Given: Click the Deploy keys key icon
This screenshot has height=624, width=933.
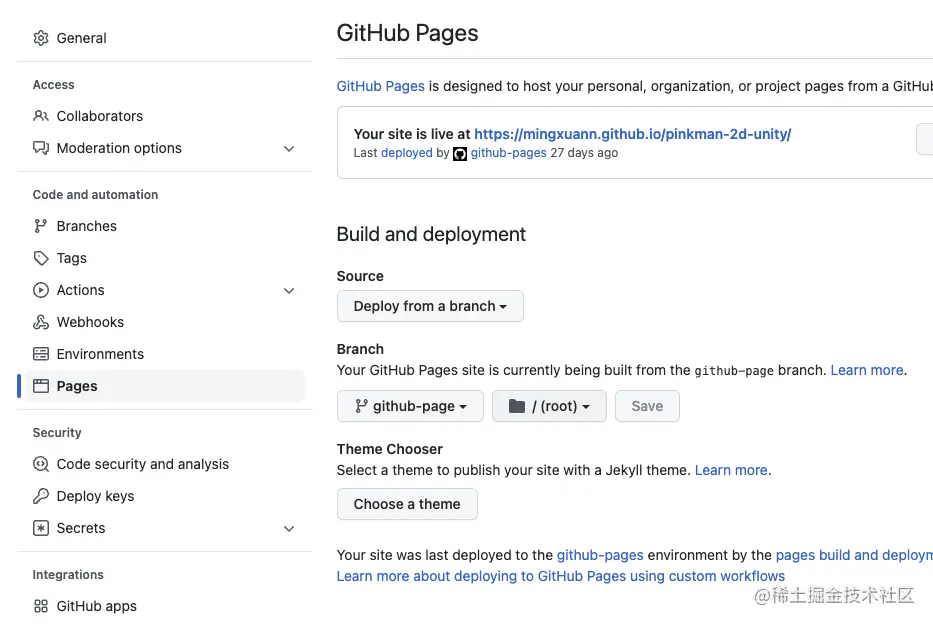Looking at the screenshot, I should click(41, 496).
